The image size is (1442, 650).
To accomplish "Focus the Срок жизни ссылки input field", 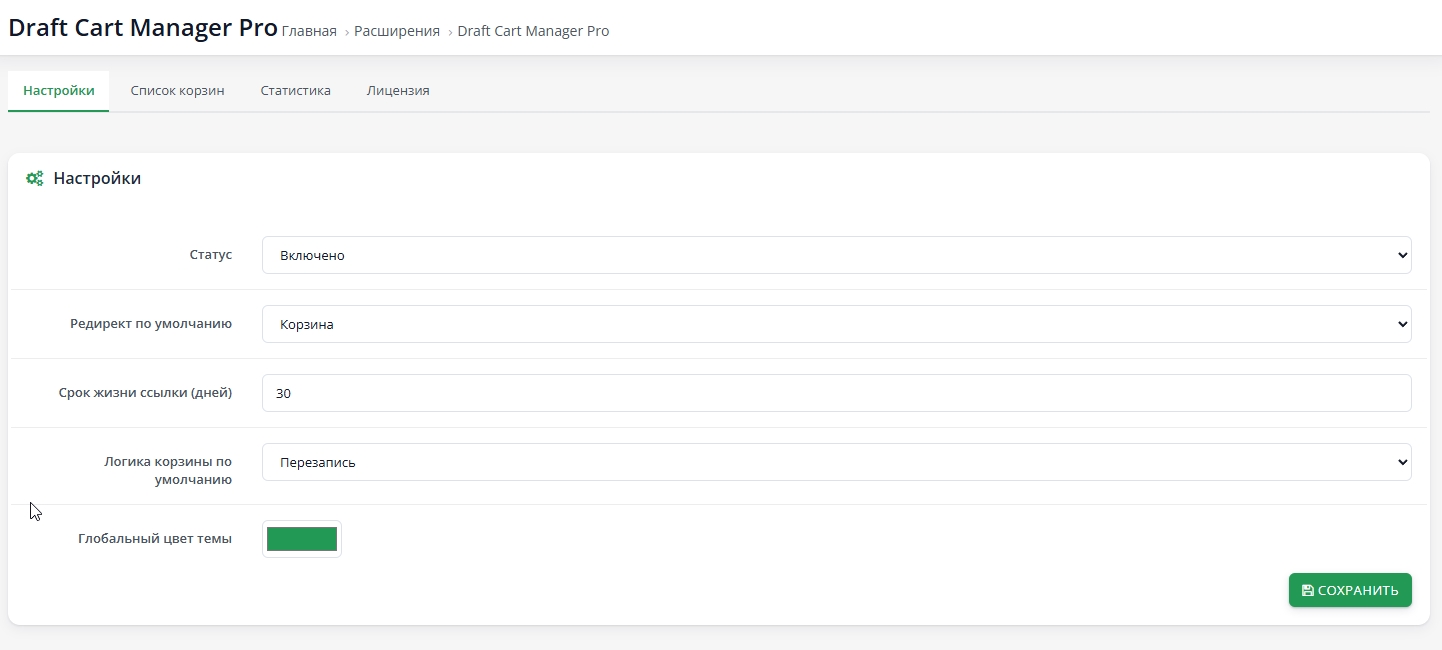I will pos(836,393).
